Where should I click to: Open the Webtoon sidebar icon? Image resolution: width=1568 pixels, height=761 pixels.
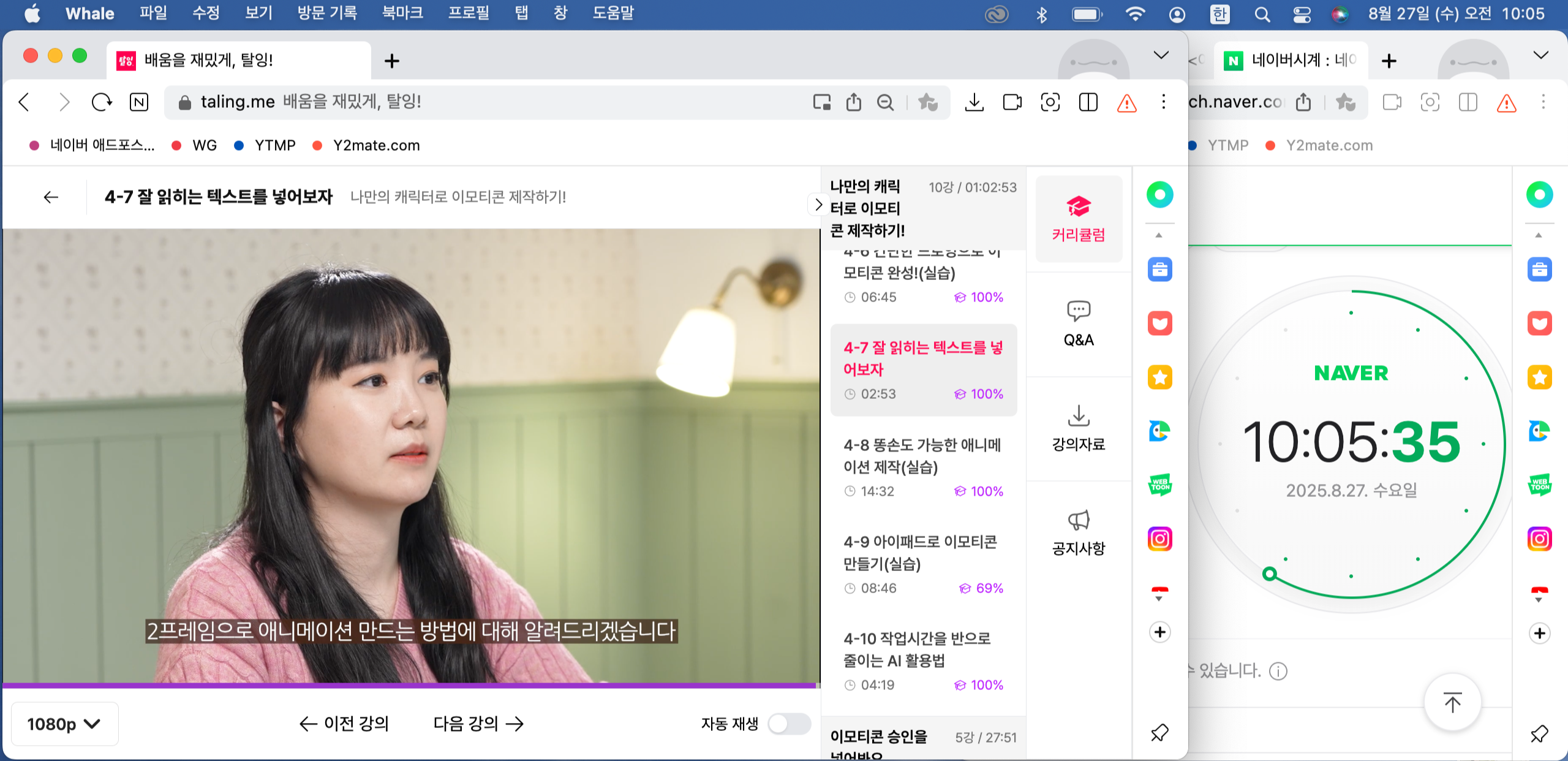(x=1159, y=485)
